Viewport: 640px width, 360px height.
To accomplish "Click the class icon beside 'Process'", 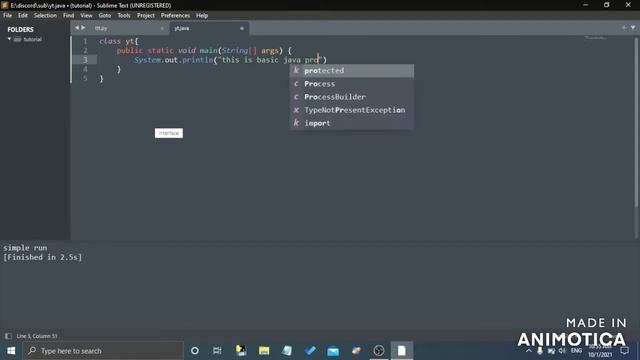I will (296, 84).
